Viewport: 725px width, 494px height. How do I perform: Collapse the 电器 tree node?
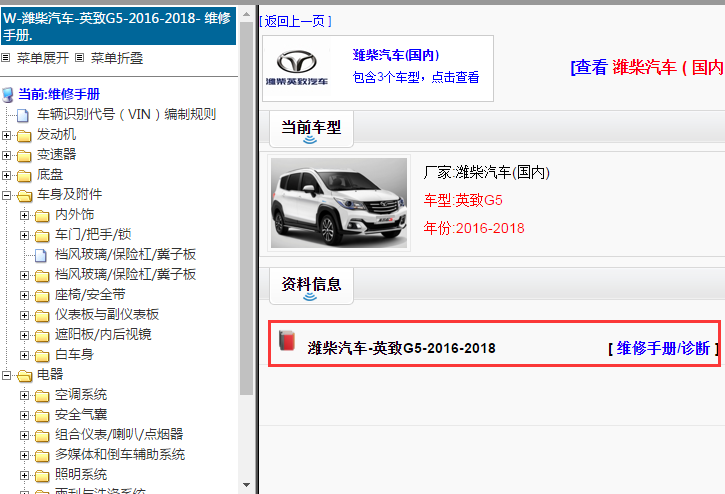coord(6,376)
